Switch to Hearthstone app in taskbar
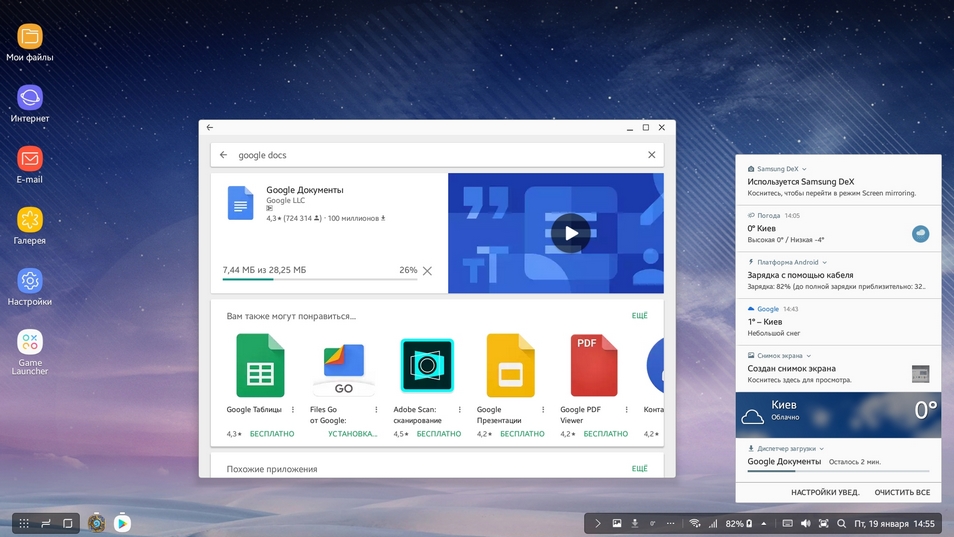Screen dimensions: 954x537 tap(96, 523)
